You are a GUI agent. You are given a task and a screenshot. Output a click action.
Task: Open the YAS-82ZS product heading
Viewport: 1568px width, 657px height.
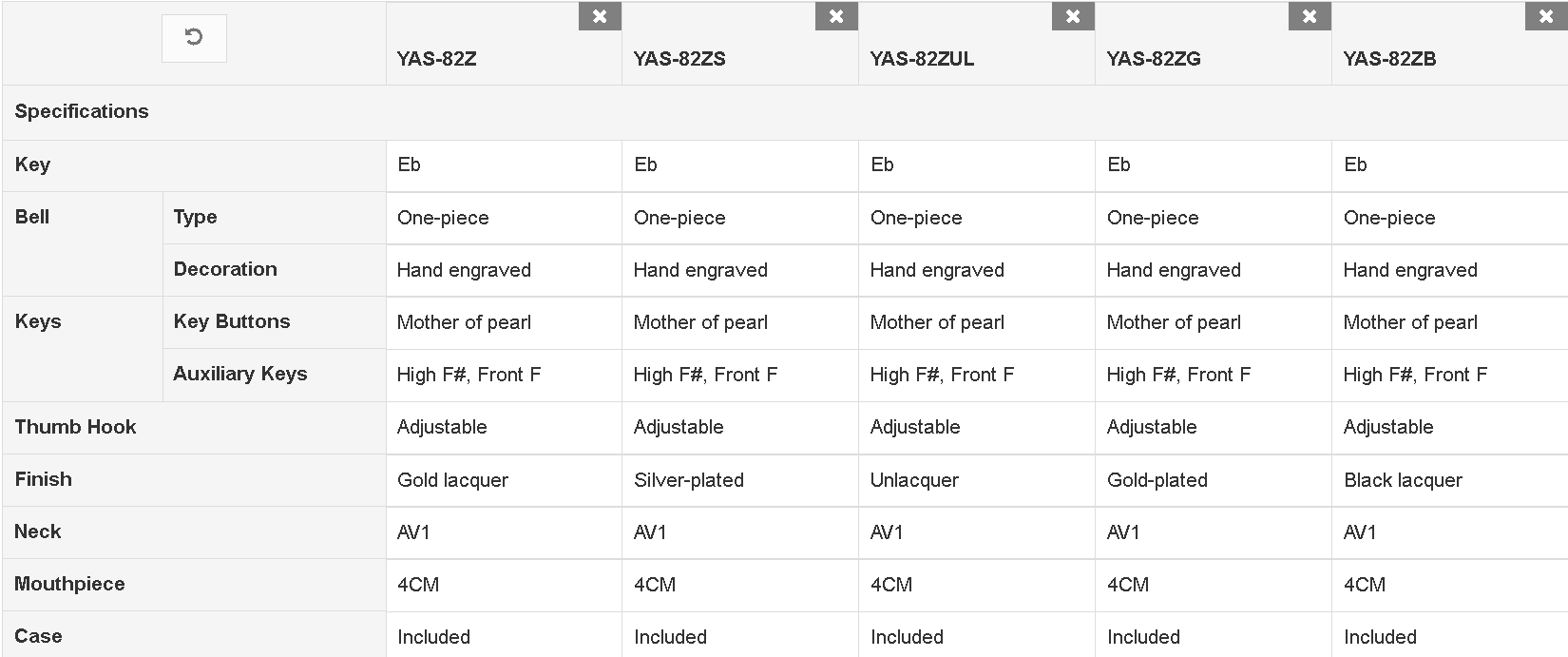(x=679, y=59)
